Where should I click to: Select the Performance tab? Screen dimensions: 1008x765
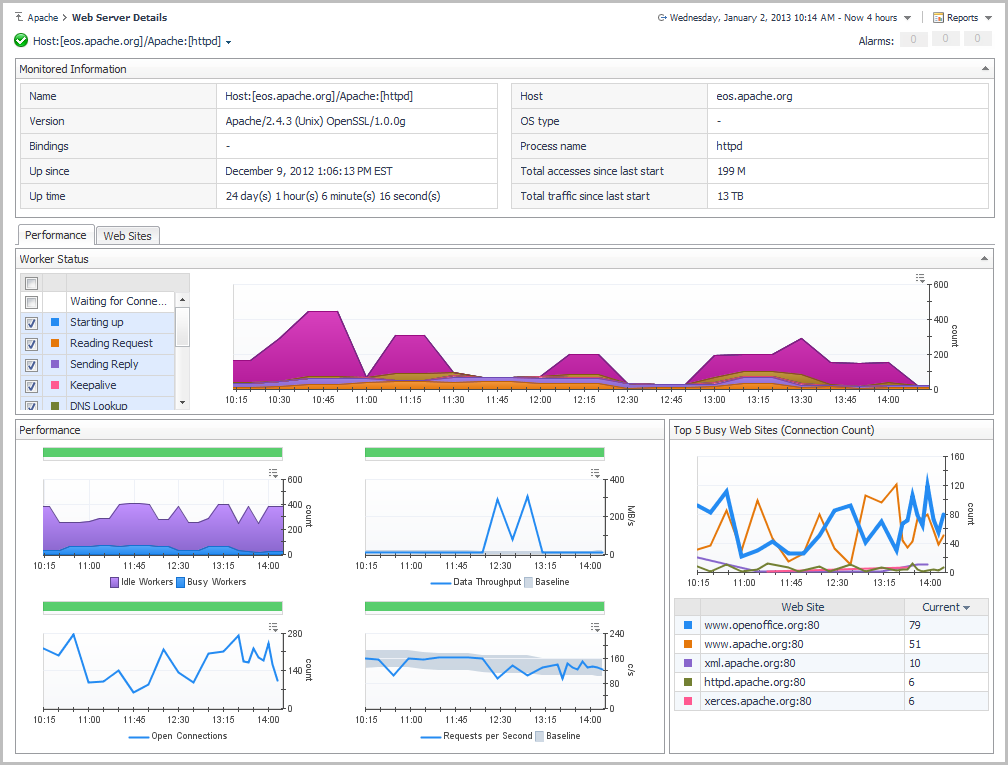point(56,236)
